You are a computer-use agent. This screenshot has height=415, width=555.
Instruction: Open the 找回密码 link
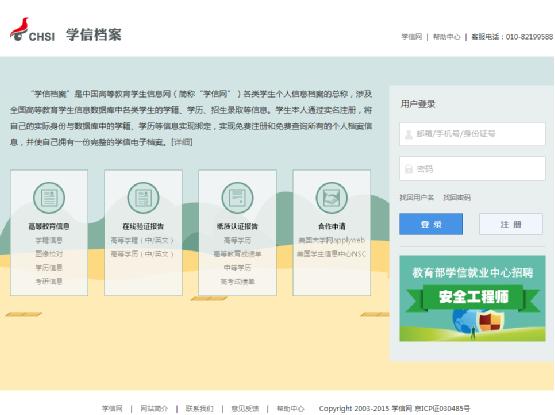click(x=457, y=197)
